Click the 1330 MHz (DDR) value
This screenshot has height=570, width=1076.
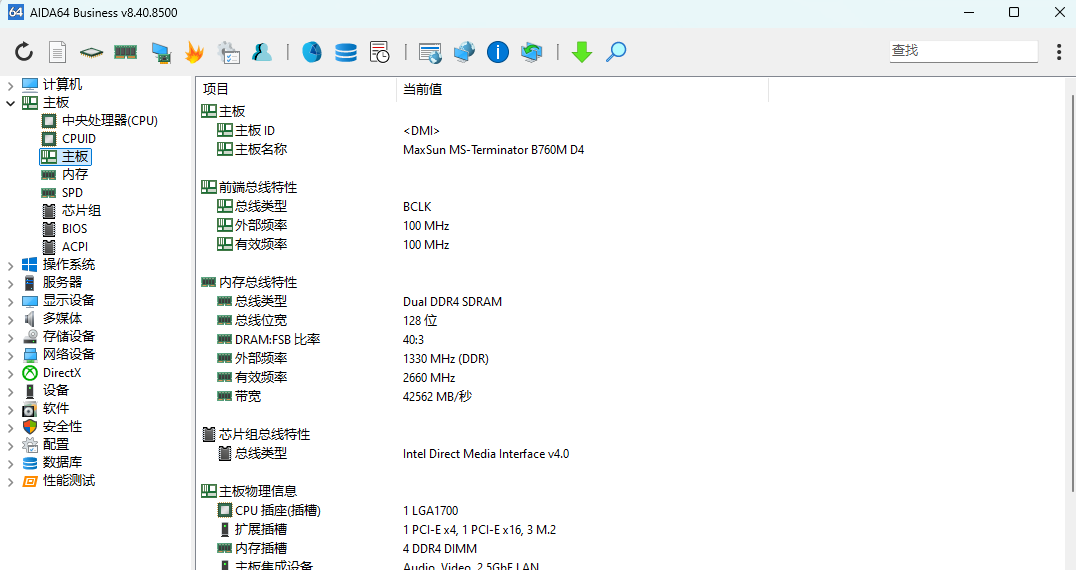(x=445, y=359)
